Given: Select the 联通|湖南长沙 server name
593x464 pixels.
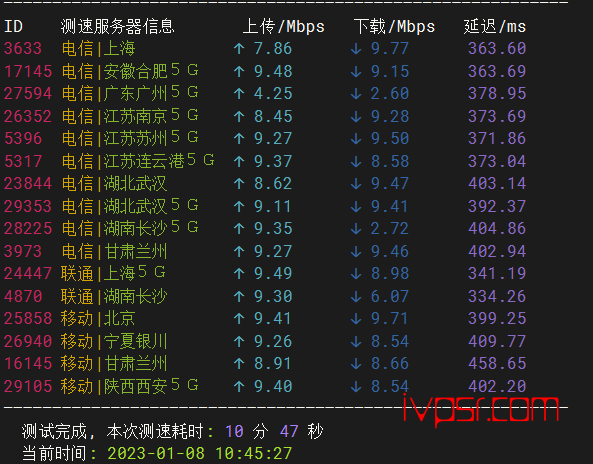Looking at the screenshot, I should point(114,296).
